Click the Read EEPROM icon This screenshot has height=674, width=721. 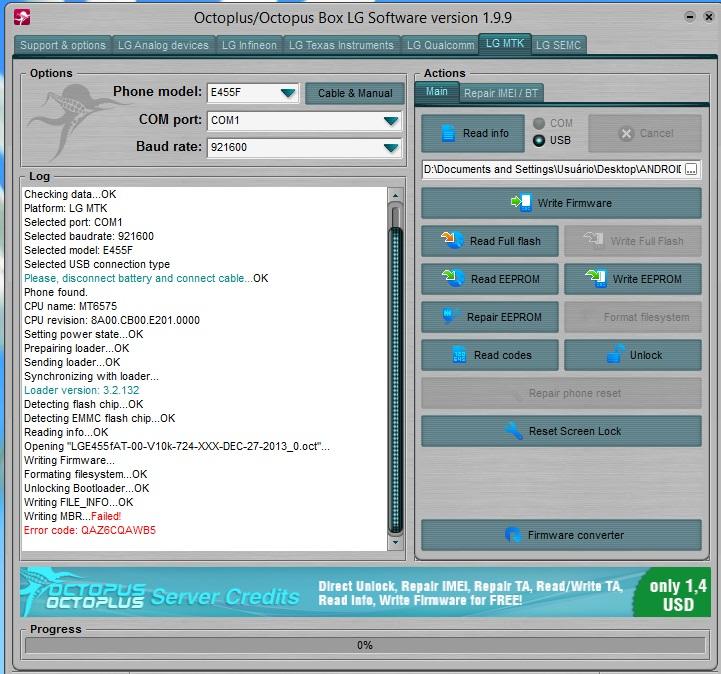click(x=452, y=278)
